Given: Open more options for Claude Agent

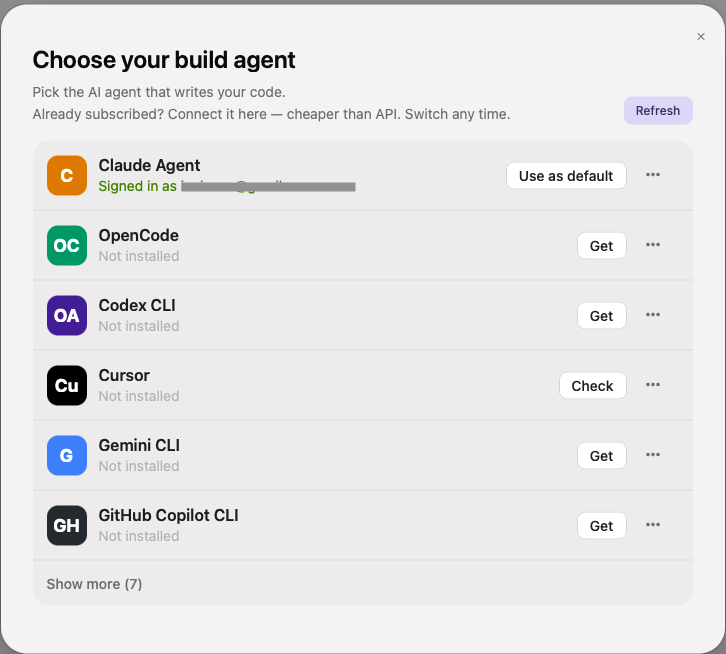Looking at the screenshot, I should (653, 175).
